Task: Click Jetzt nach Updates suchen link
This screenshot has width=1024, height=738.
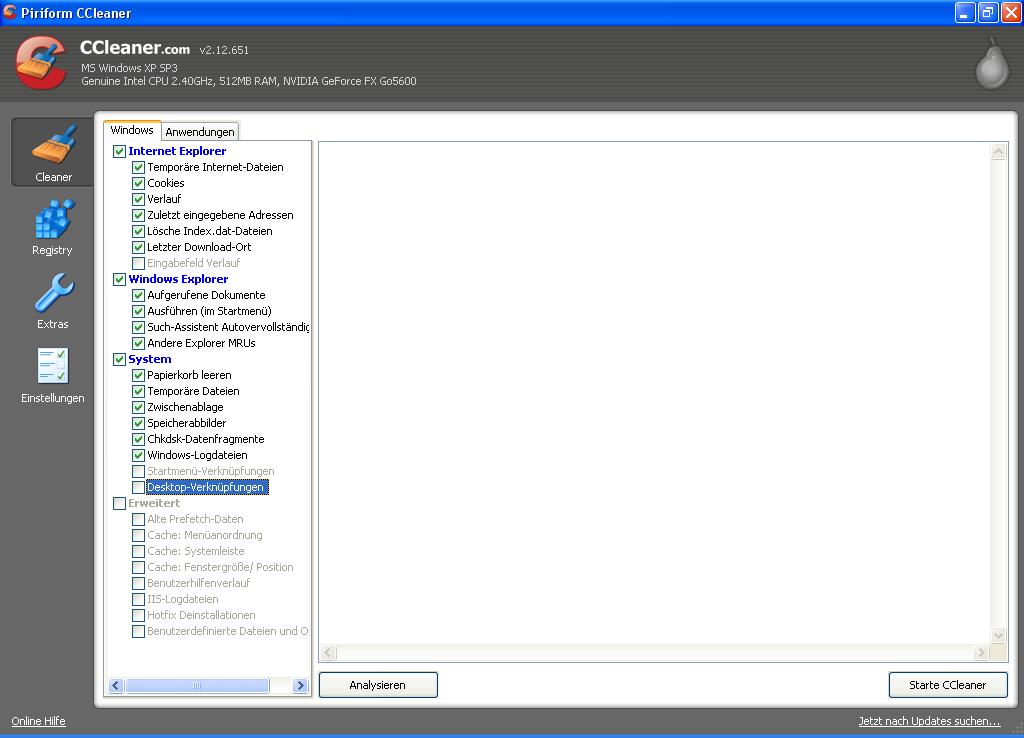Action: point(929,721)
